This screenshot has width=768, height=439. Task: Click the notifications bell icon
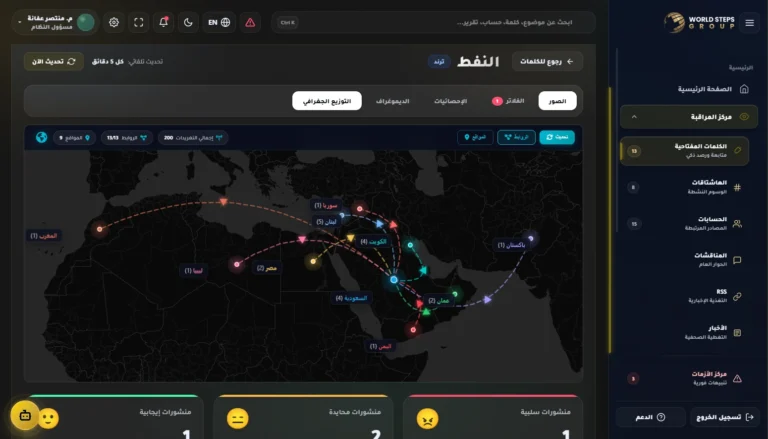pyautogui.click(x=163, y=22)
